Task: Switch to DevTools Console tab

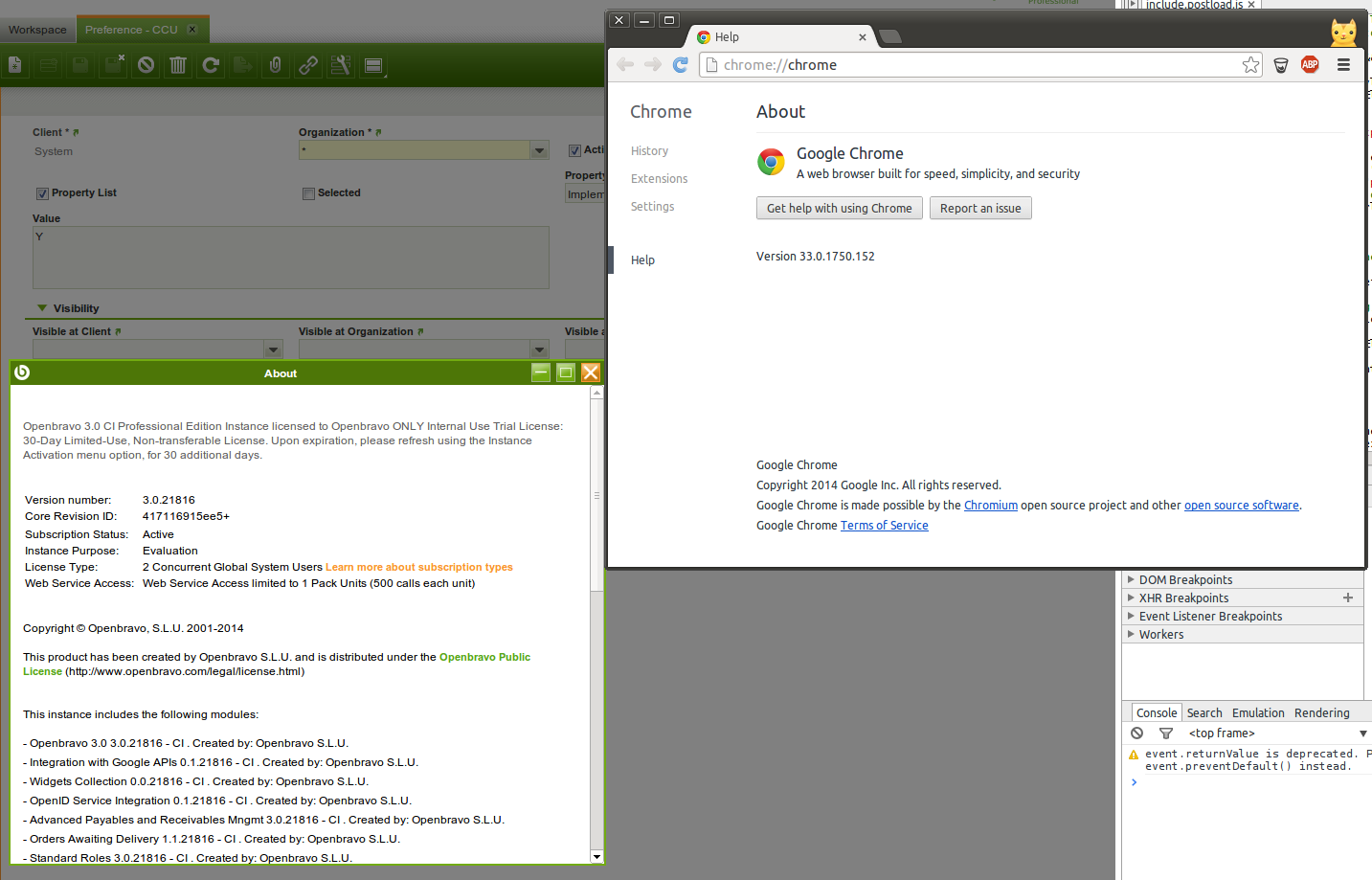Action: tap(1157, 712)
